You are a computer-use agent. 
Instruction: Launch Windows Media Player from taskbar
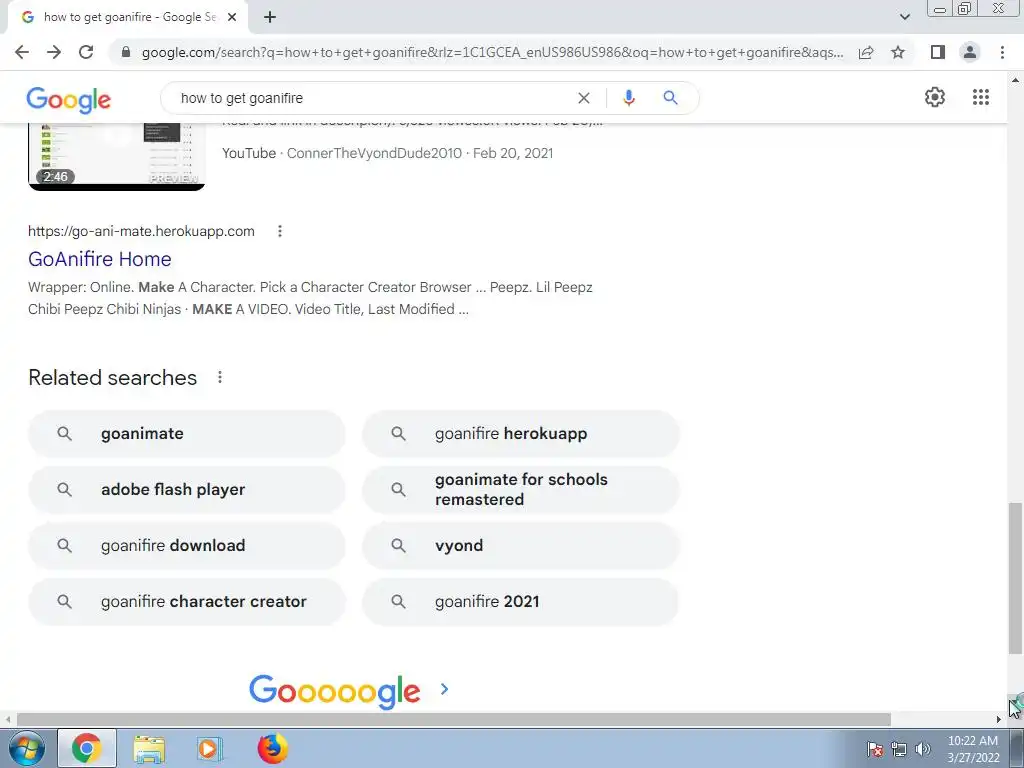click(x=209, y=748)
